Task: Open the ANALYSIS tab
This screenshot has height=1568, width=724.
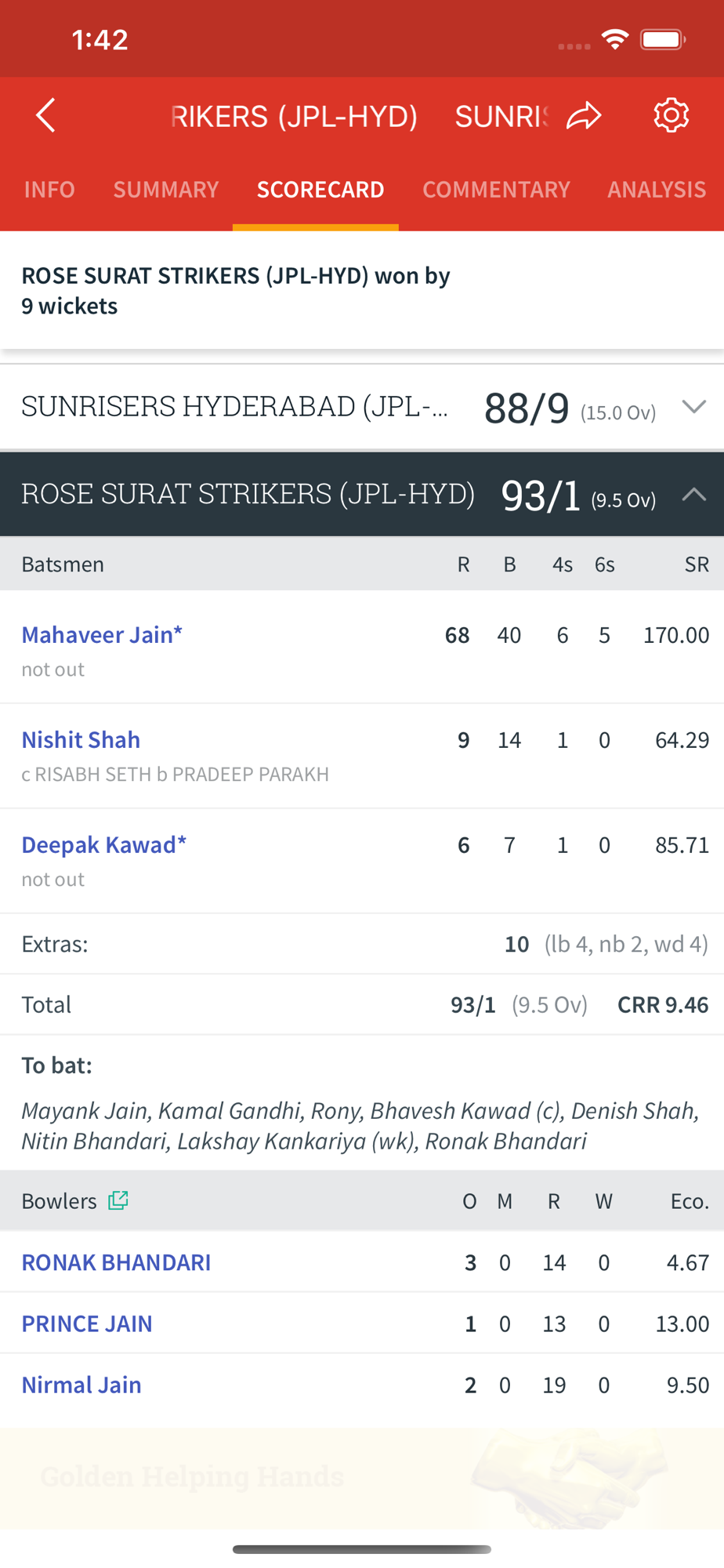Action: click(657, 190)
